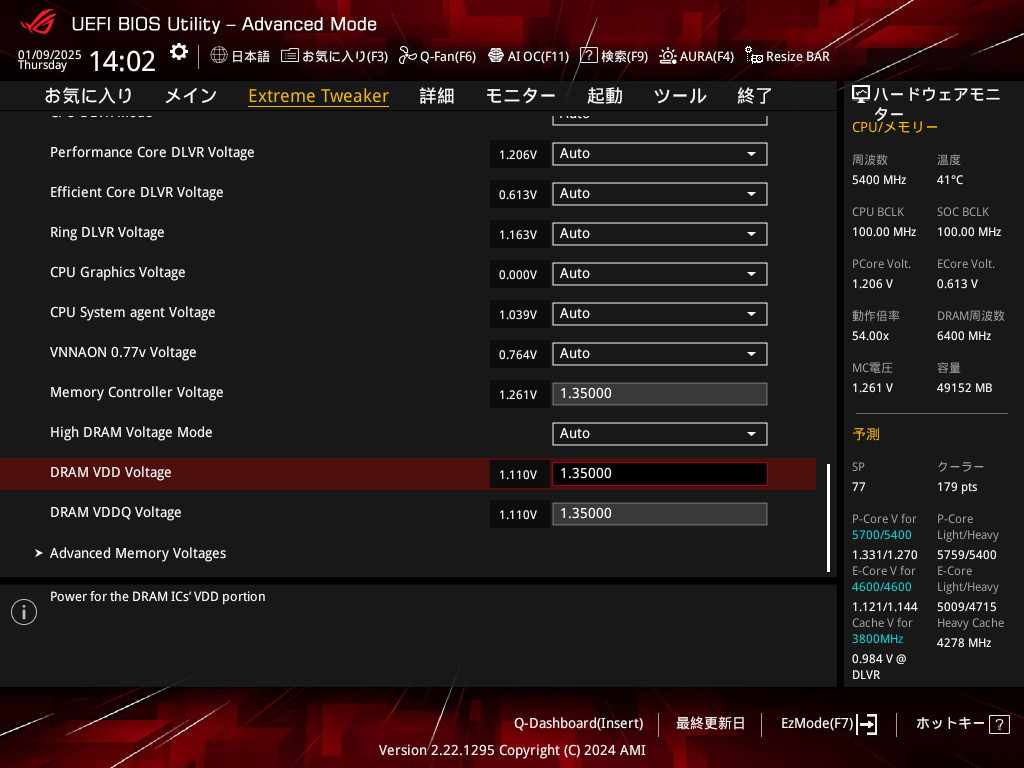
Task: Switch to the モニター tab
Action: 520,96
